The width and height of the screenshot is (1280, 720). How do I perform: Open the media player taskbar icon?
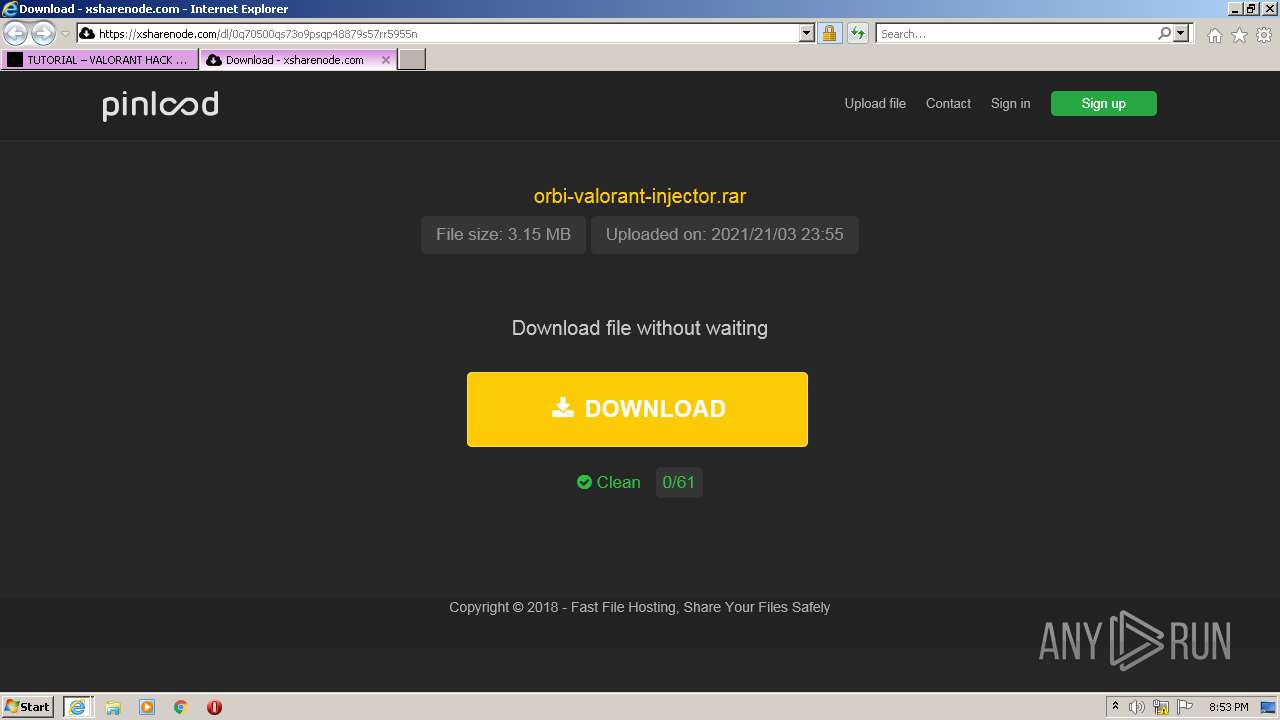pyautogui.click(x=147, y=707)
